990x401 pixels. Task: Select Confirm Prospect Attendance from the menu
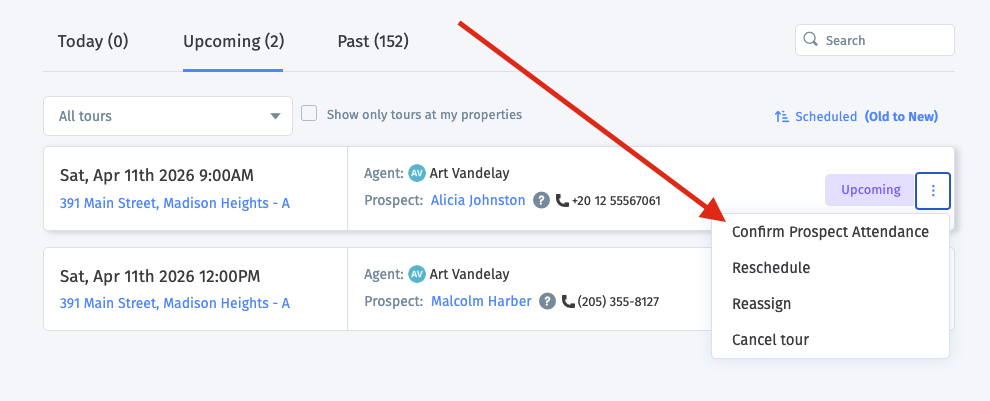tap(830, 232)
